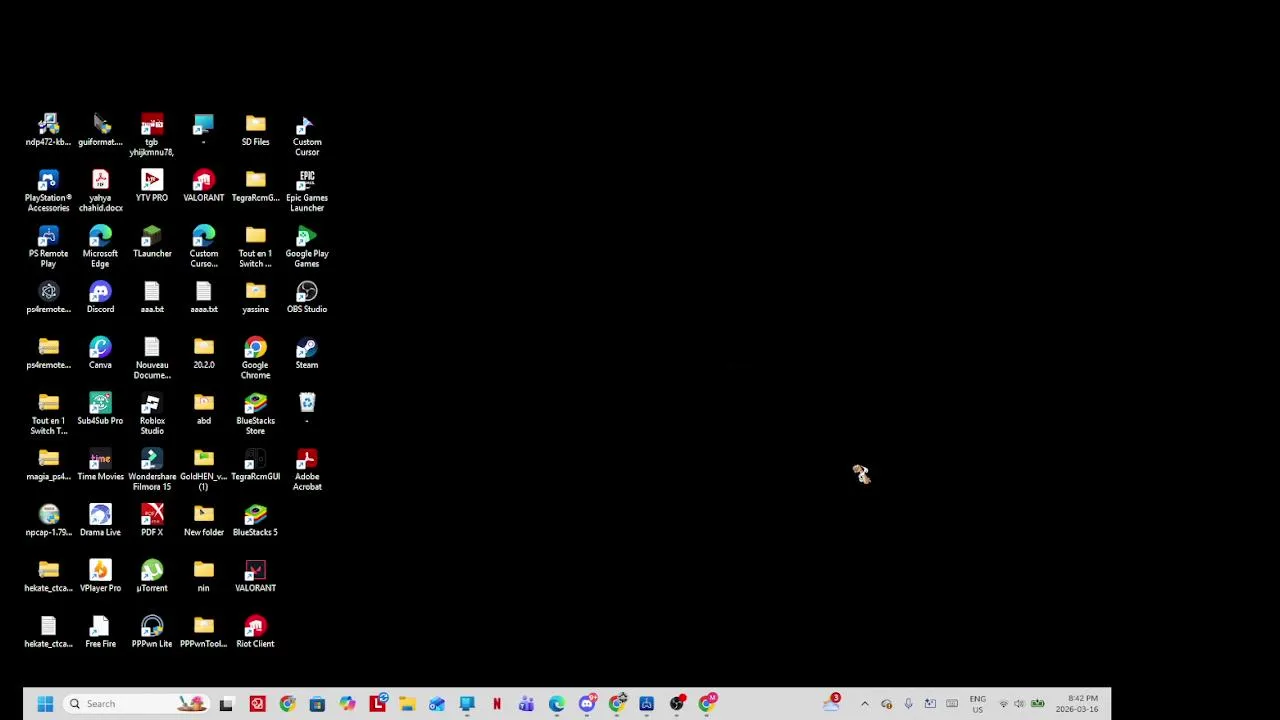
Task: Select the Sub4Sub Pro icon
Action: click(x=100, y=408)
